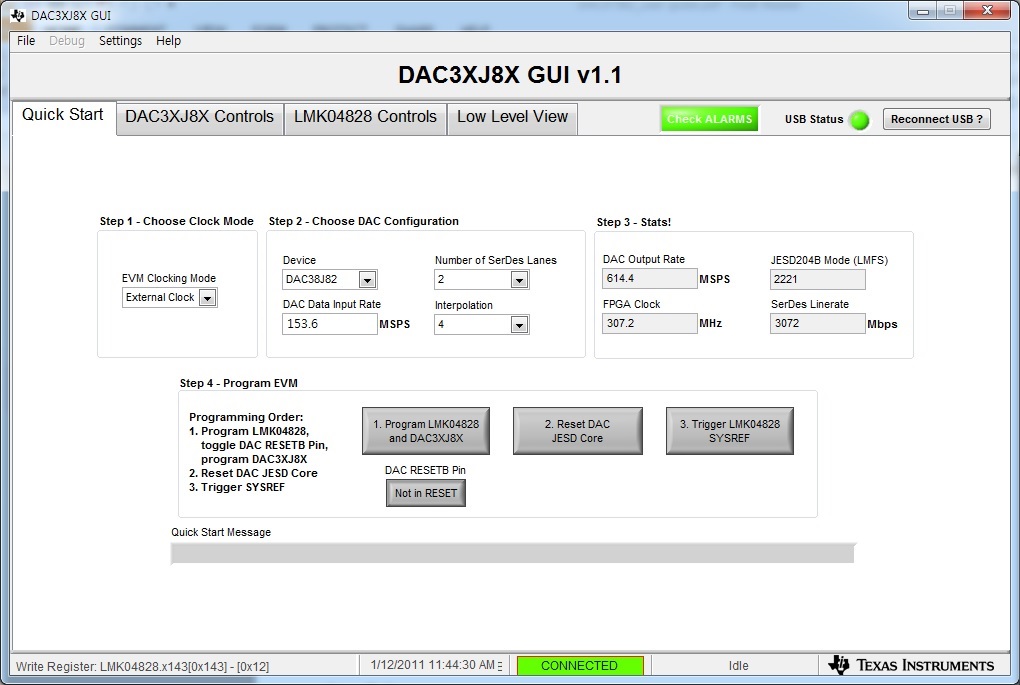Click the '3. Trigger SYSREF' instruction line
The height and width of the screenshot is (685, 1020).
coord(237,487)
